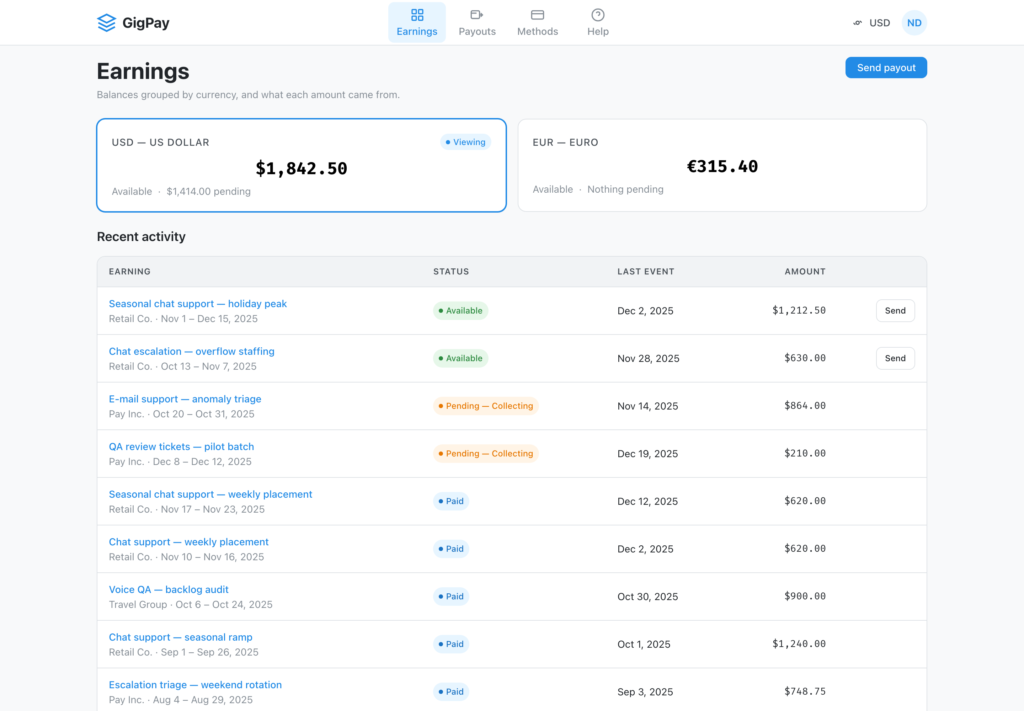Click the Payouts icon in the top nav
The image size is (1024, 711).
(477, 14)
